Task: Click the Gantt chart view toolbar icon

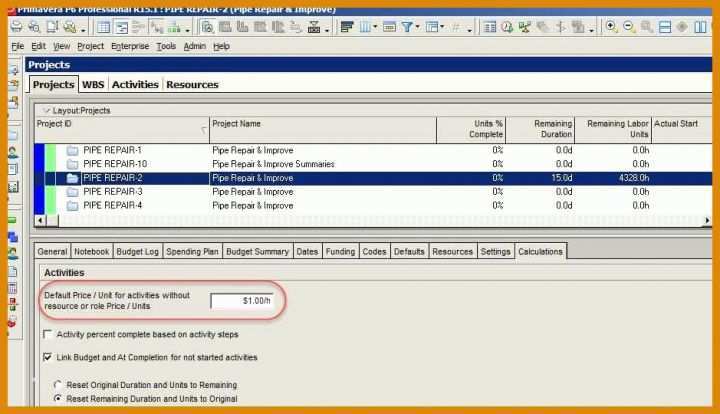Action: coord(122,27)
